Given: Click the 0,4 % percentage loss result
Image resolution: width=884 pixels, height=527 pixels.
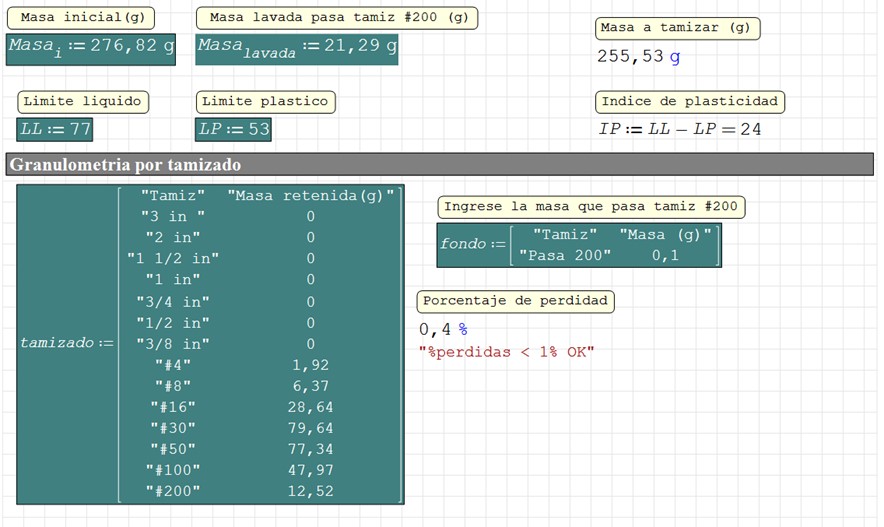Looking at the screenshot, I should point(443,329).
